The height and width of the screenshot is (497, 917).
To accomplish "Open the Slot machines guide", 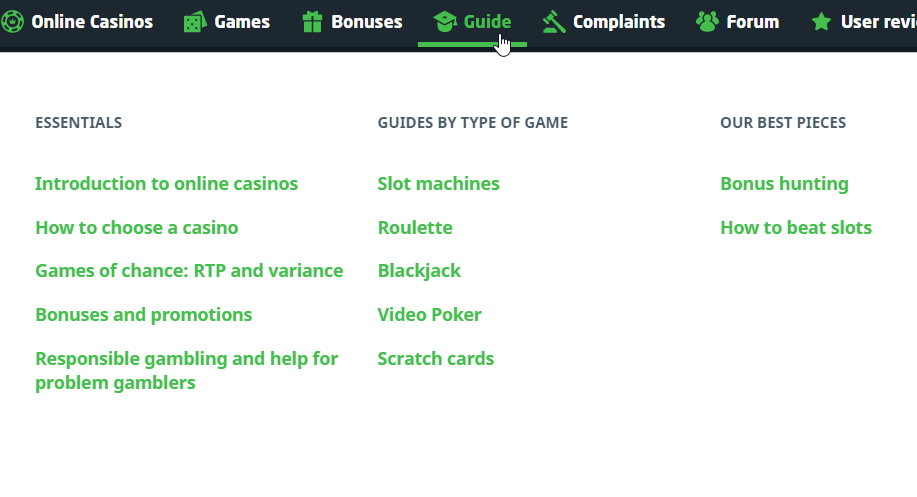I will pos(438,184).
